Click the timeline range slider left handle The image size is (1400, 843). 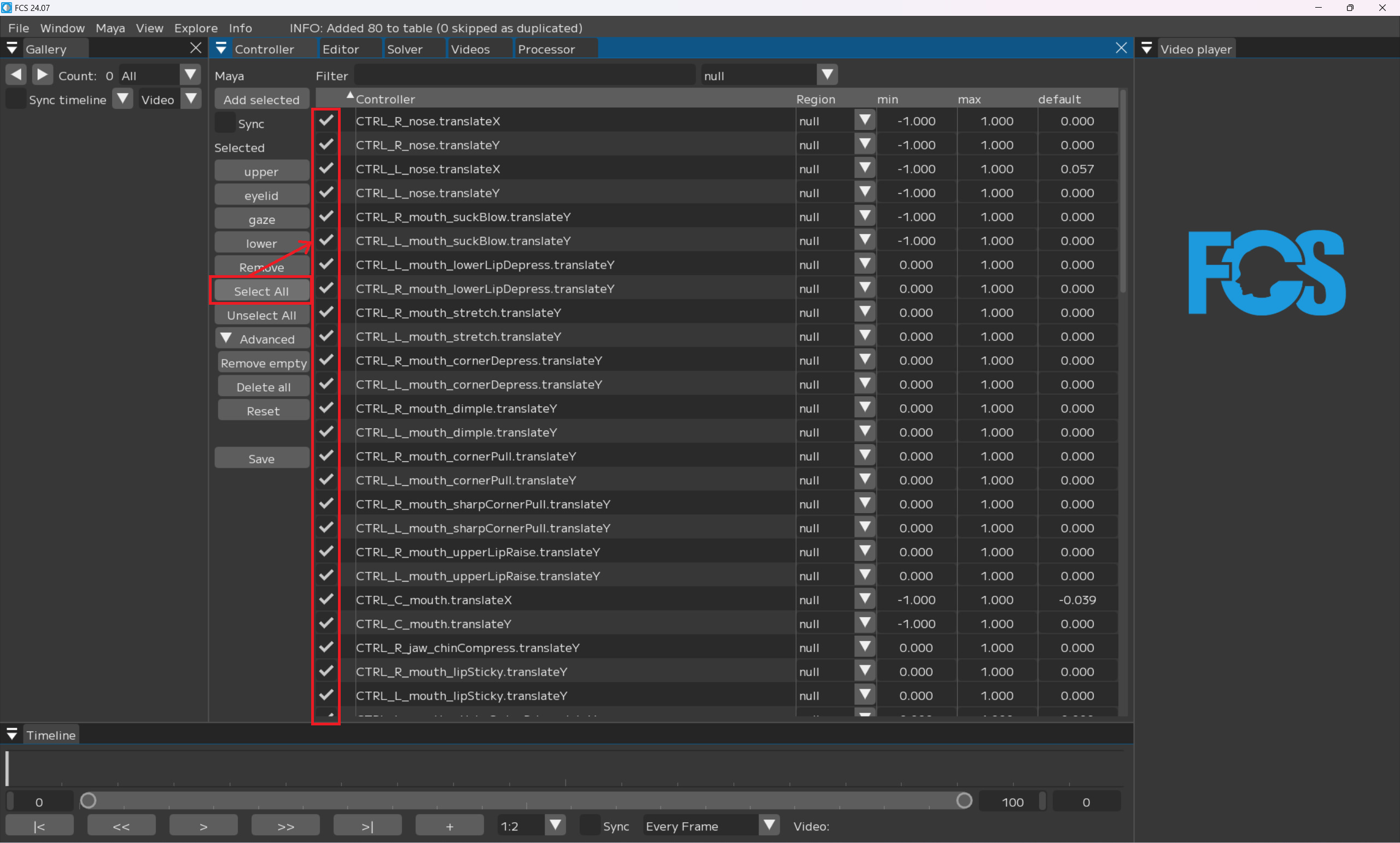click(88, 800)
